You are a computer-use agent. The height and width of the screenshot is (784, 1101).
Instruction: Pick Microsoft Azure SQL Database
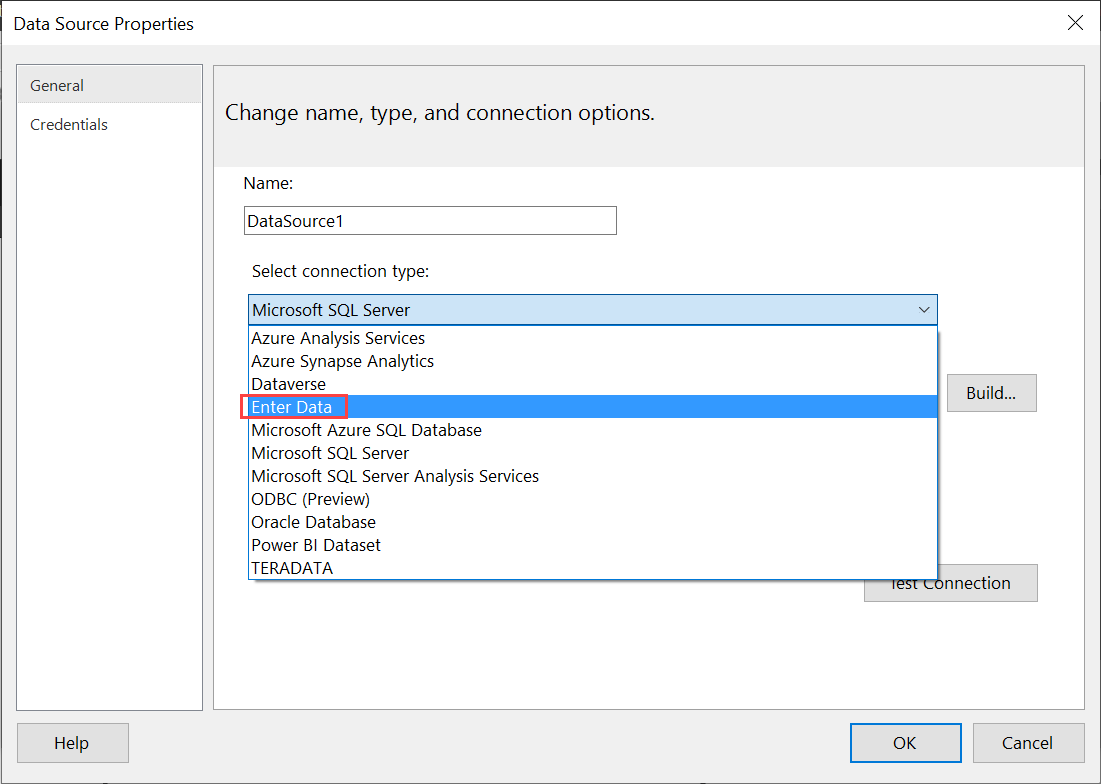tap(593, 430)
